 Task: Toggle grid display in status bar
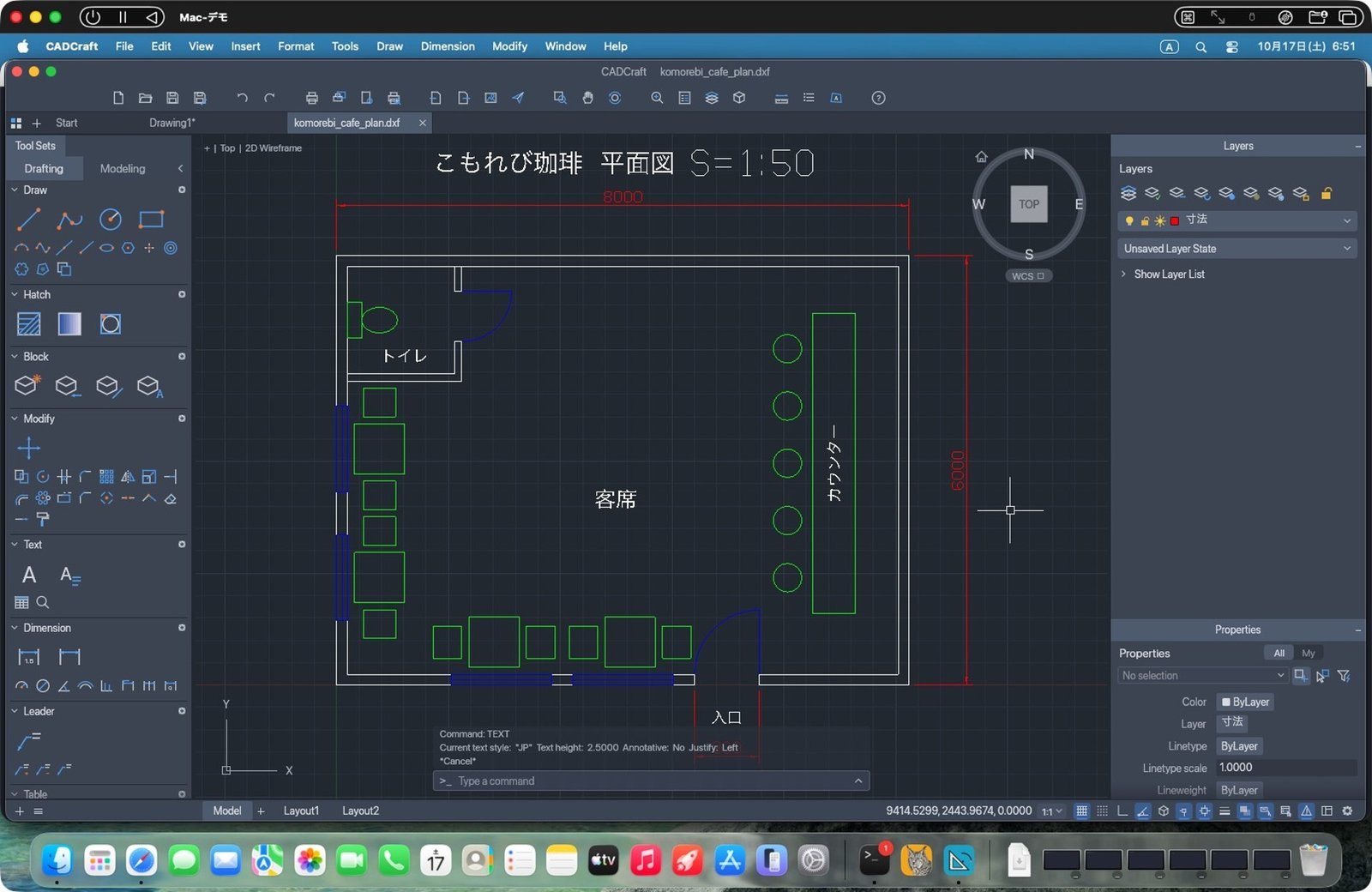click(x=1082, y=811)
